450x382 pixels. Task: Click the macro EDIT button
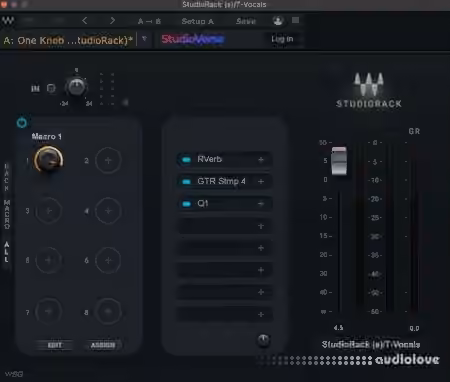[x=55, y=345]
